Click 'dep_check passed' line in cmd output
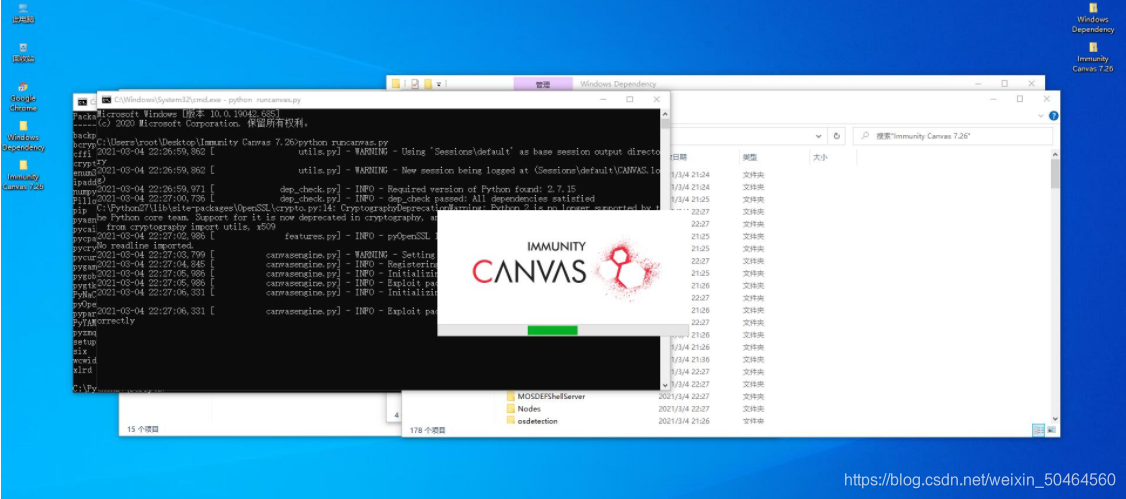The height and width of the screenshot is (499, 1126). tap(345, 198)
